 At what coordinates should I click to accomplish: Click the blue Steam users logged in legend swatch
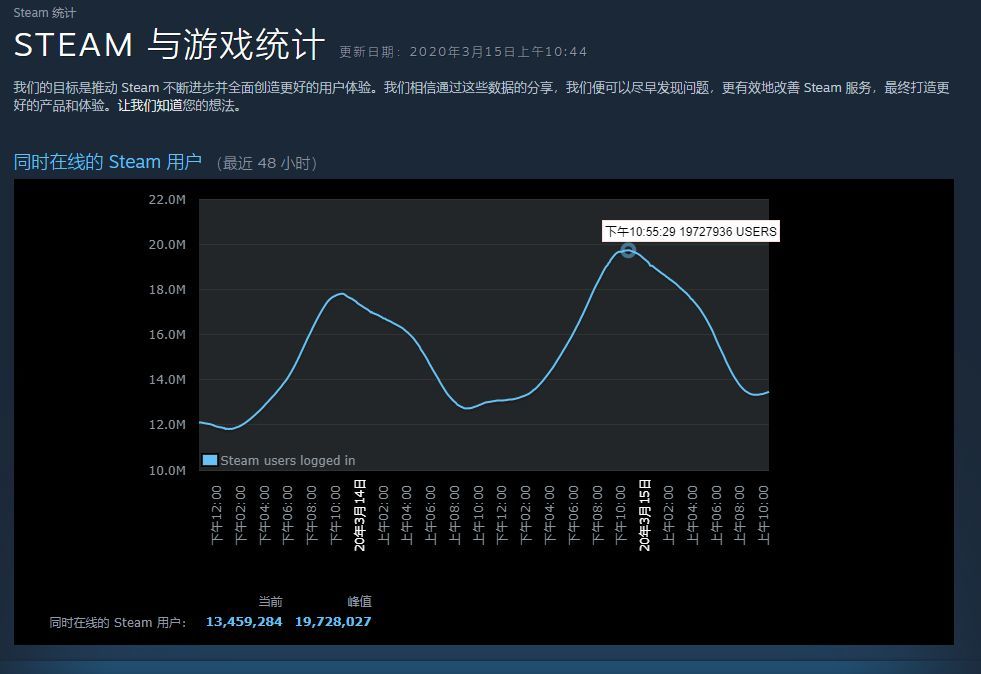[210, 460]
